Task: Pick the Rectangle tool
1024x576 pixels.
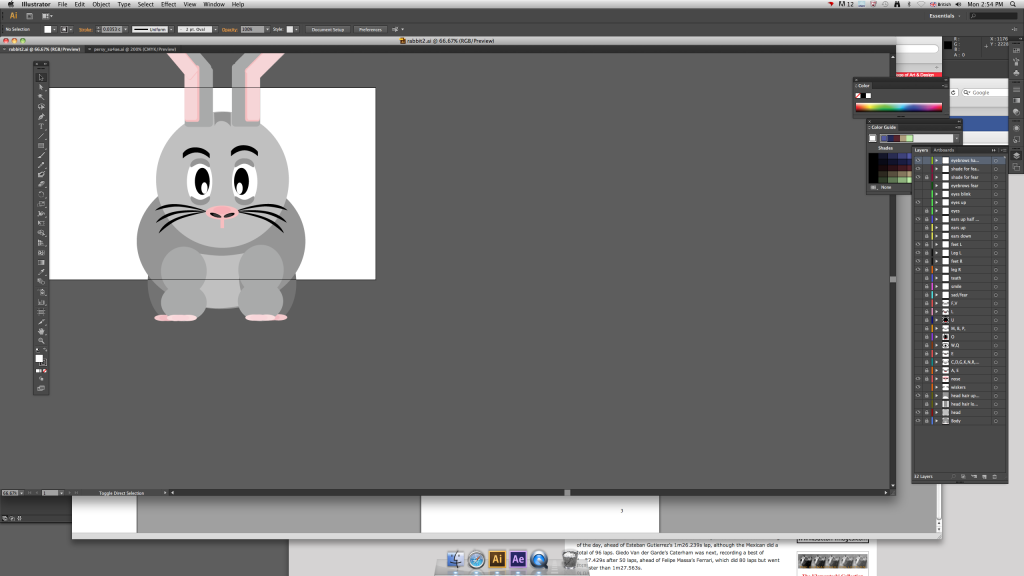Action: tap(41, 145)
